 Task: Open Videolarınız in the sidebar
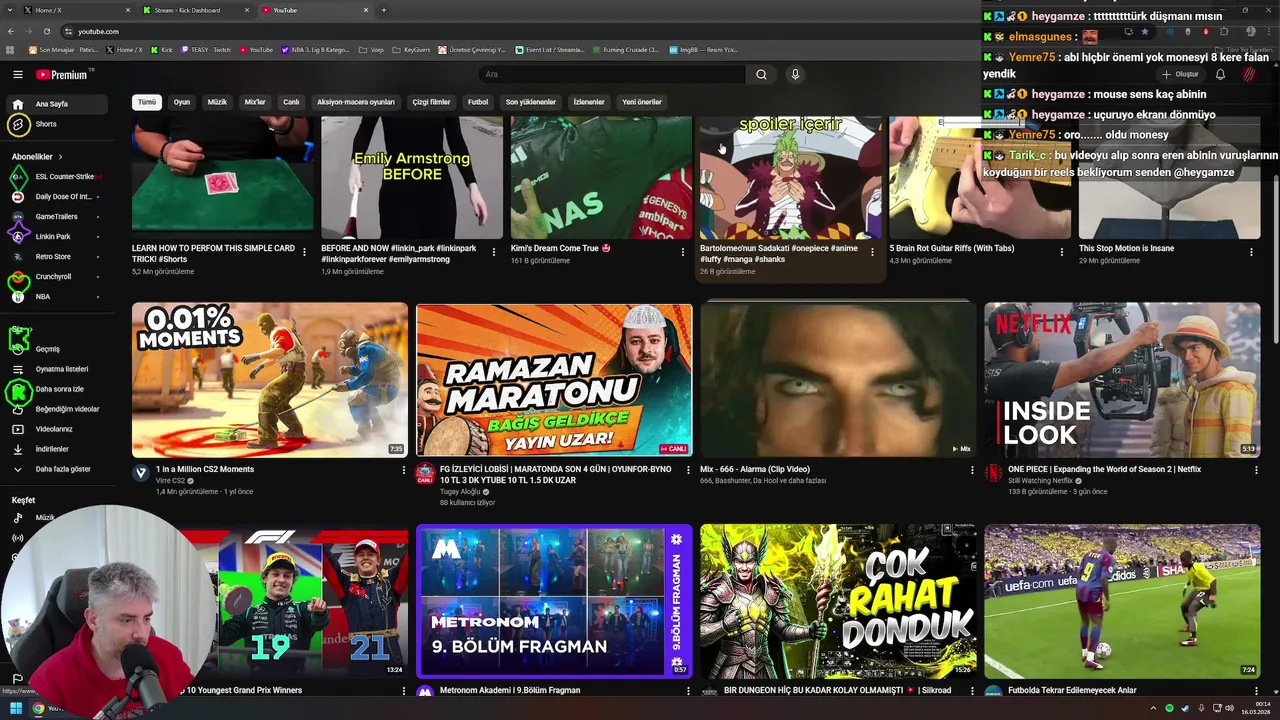[x=55, y=429]
